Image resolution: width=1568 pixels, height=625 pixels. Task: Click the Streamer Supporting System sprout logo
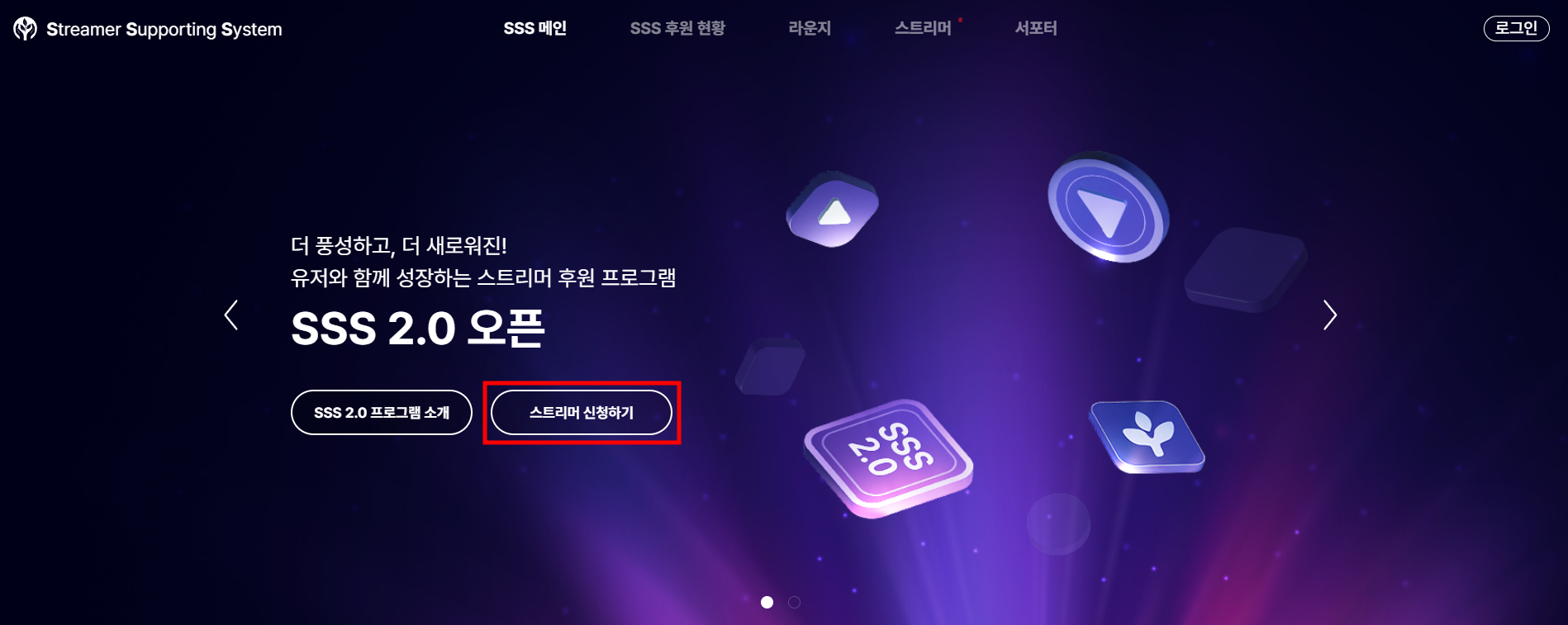point(25,29)
